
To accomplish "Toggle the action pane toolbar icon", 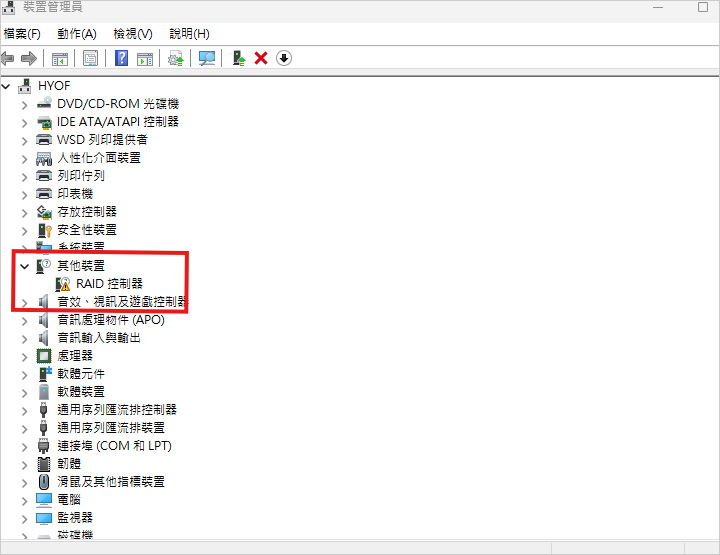I will coord(145,59).
